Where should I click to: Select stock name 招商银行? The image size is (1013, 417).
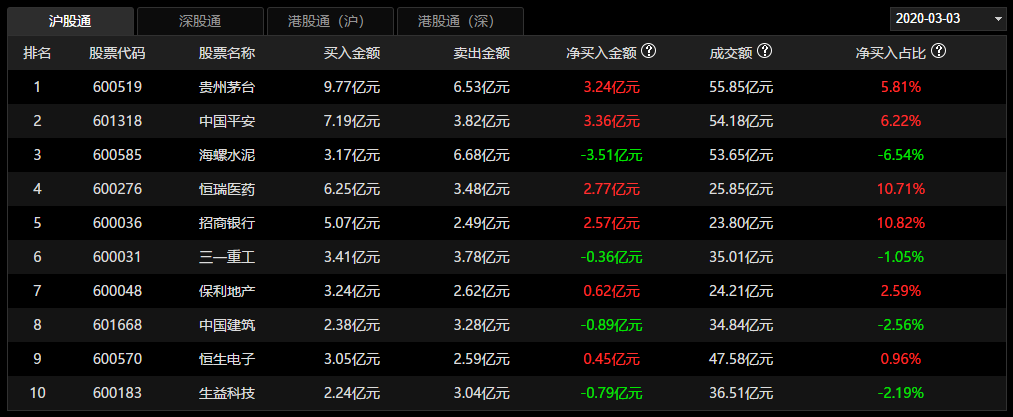tap(227, 223)
